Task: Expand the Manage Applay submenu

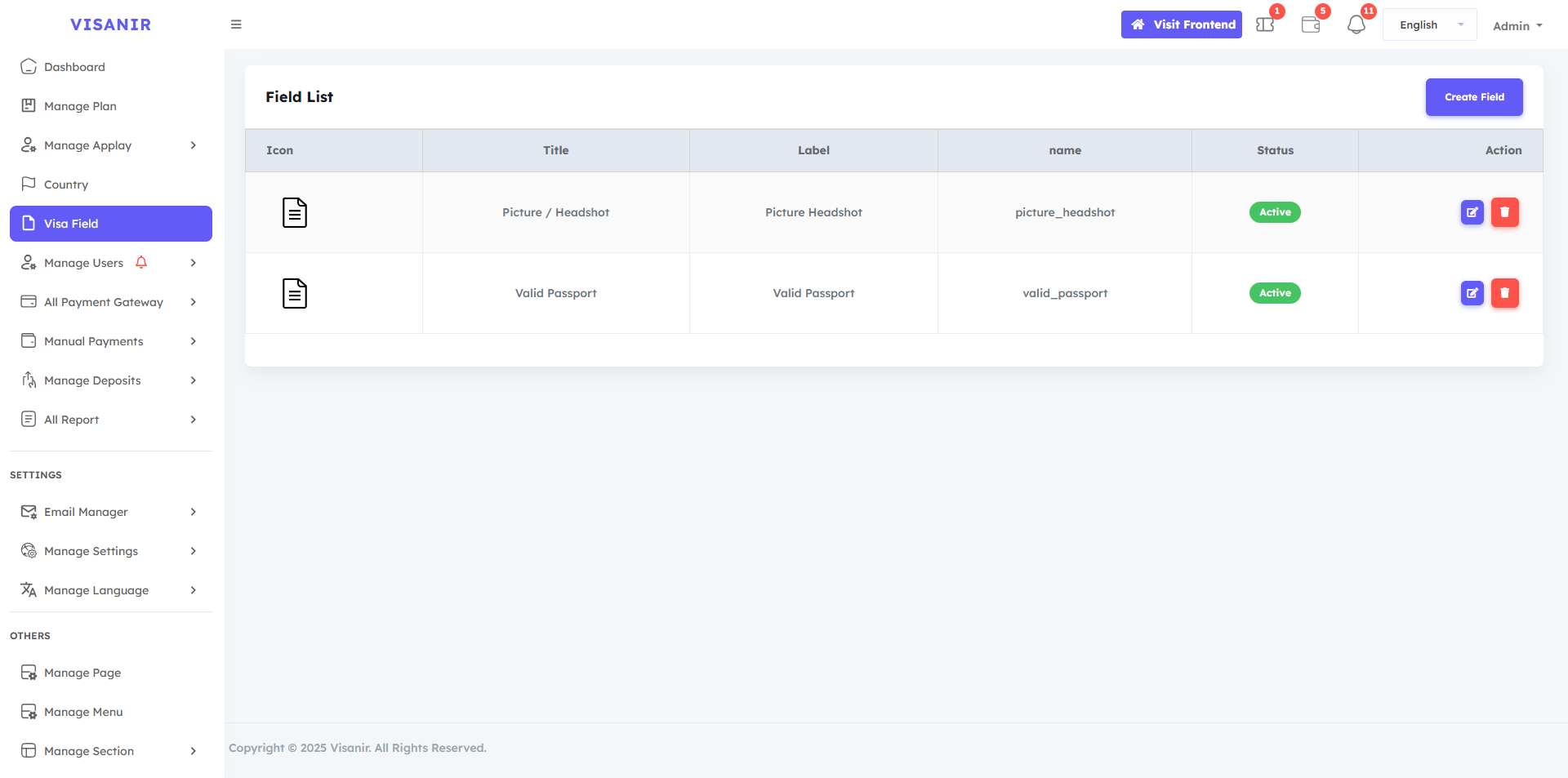Action: 111,145
